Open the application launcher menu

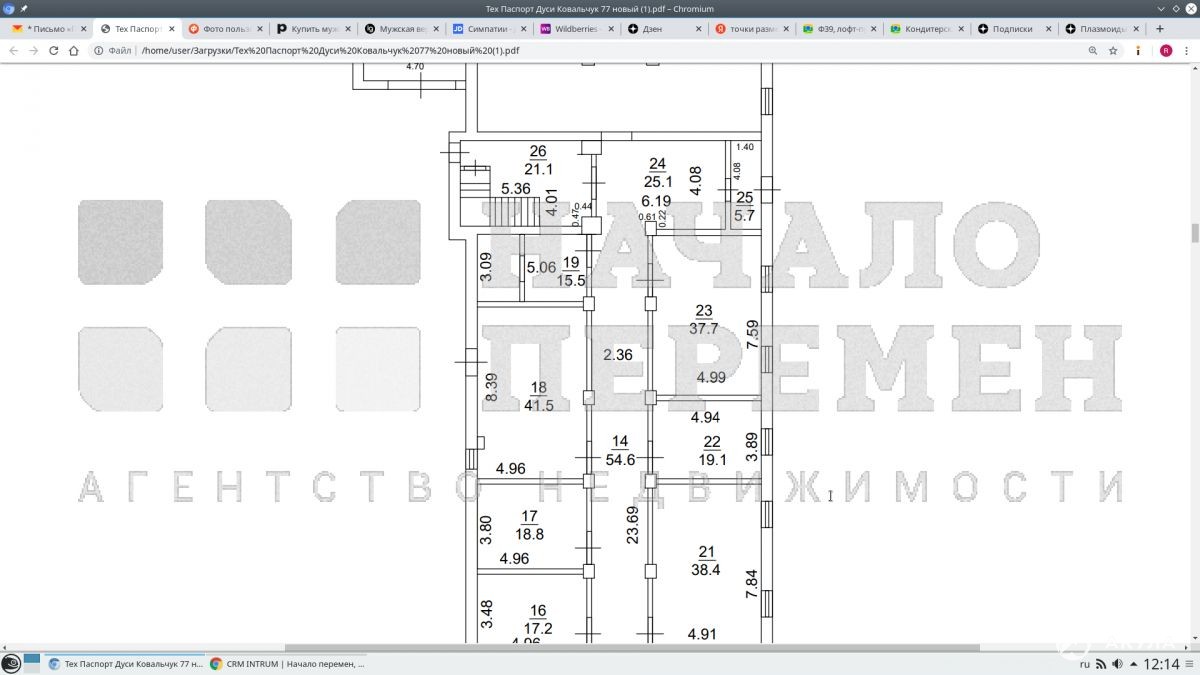[11, 664]
